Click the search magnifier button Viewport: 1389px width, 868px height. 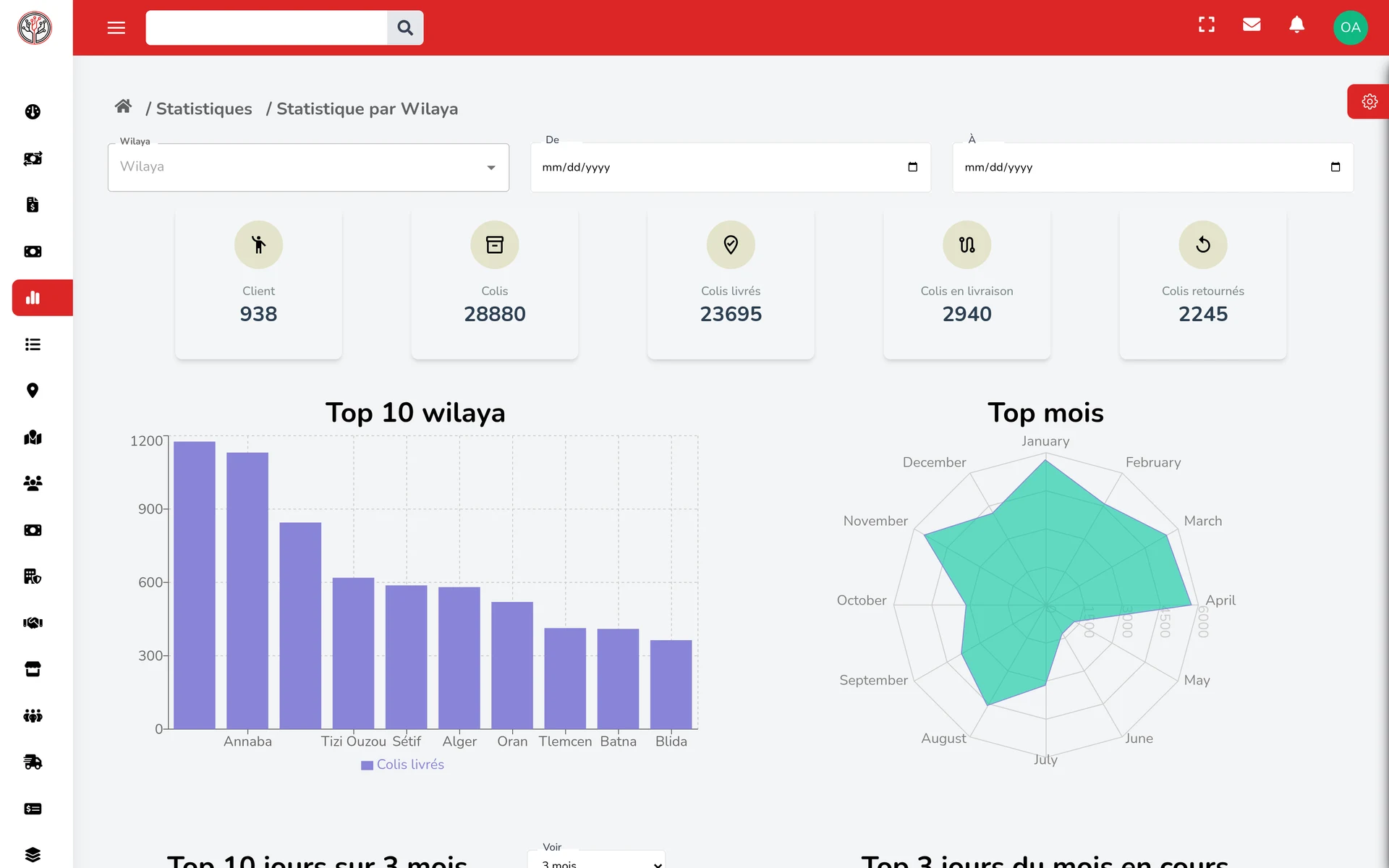pos(405,27)
